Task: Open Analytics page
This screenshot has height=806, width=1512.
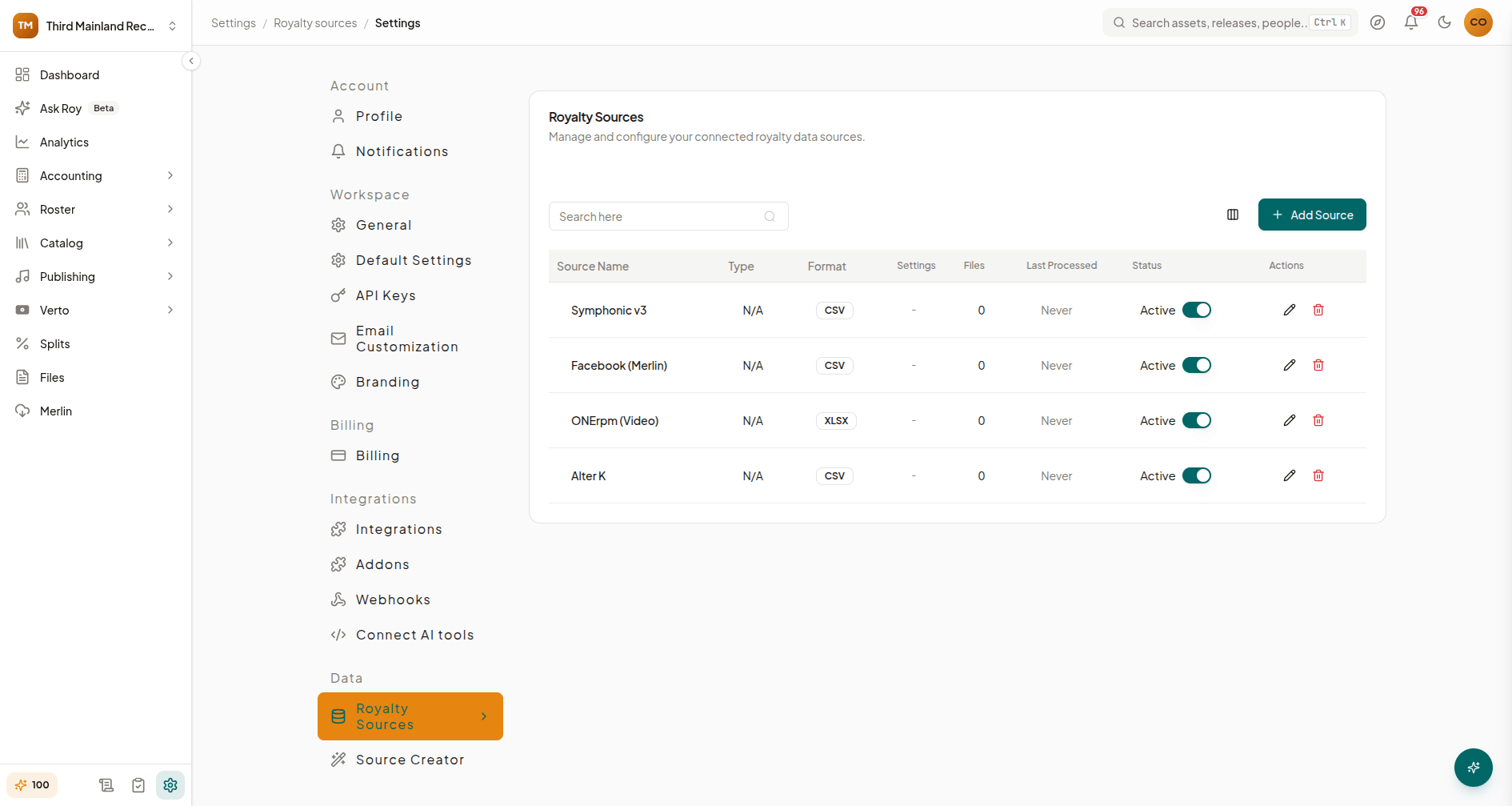Action: tap(96, 142)
